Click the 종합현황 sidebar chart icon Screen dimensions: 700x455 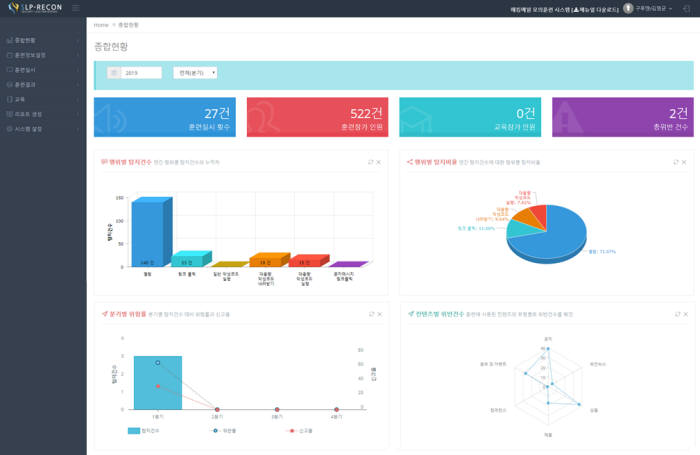[9, 40]
